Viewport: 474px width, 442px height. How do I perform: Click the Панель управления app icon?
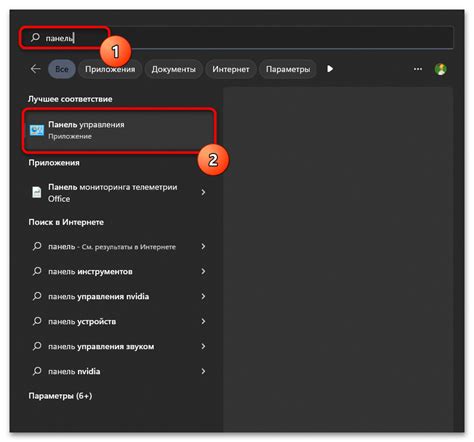[x=37, y=130]
